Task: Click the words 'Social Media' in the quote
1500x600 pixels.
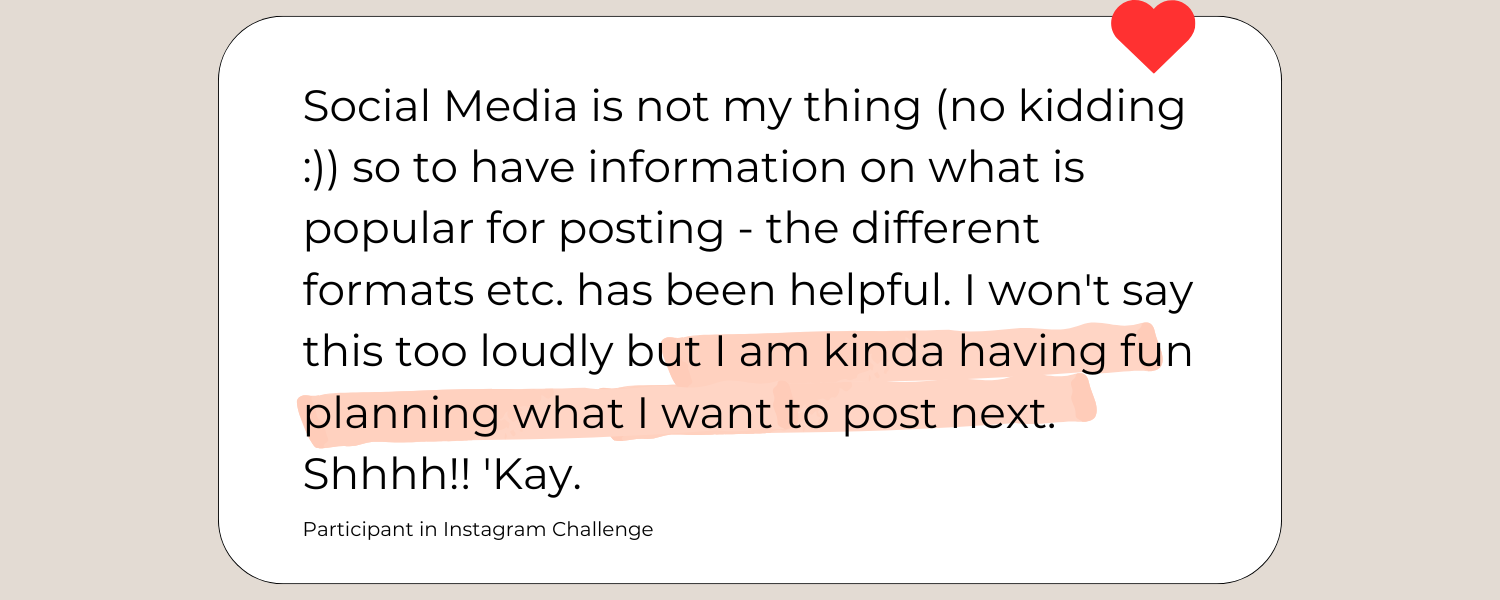Action: [x=440, y=107]
